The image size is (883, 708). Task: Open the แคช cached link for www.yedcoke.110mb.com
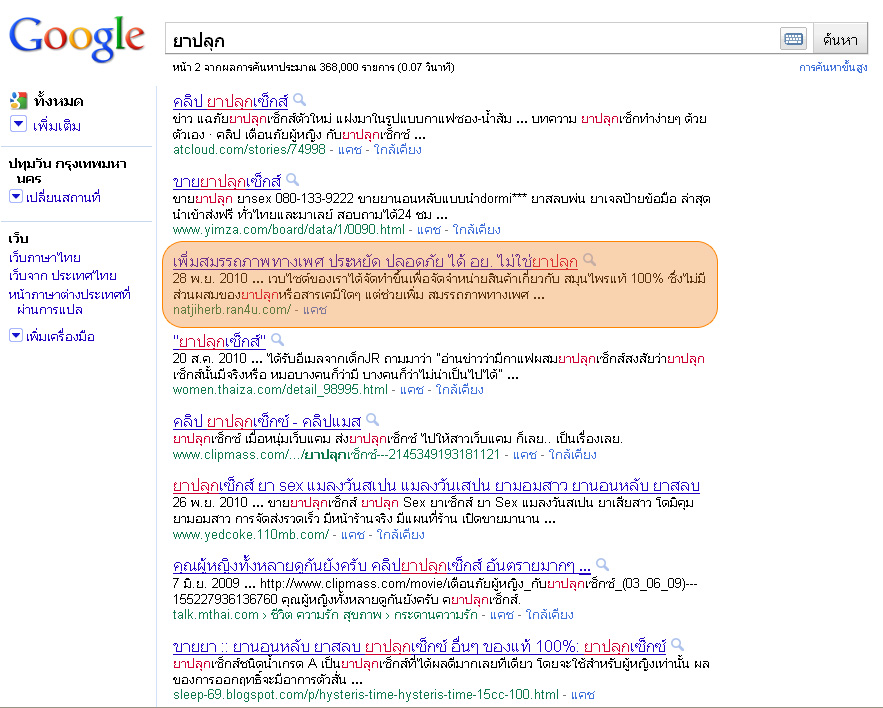[x=353, y=534]
